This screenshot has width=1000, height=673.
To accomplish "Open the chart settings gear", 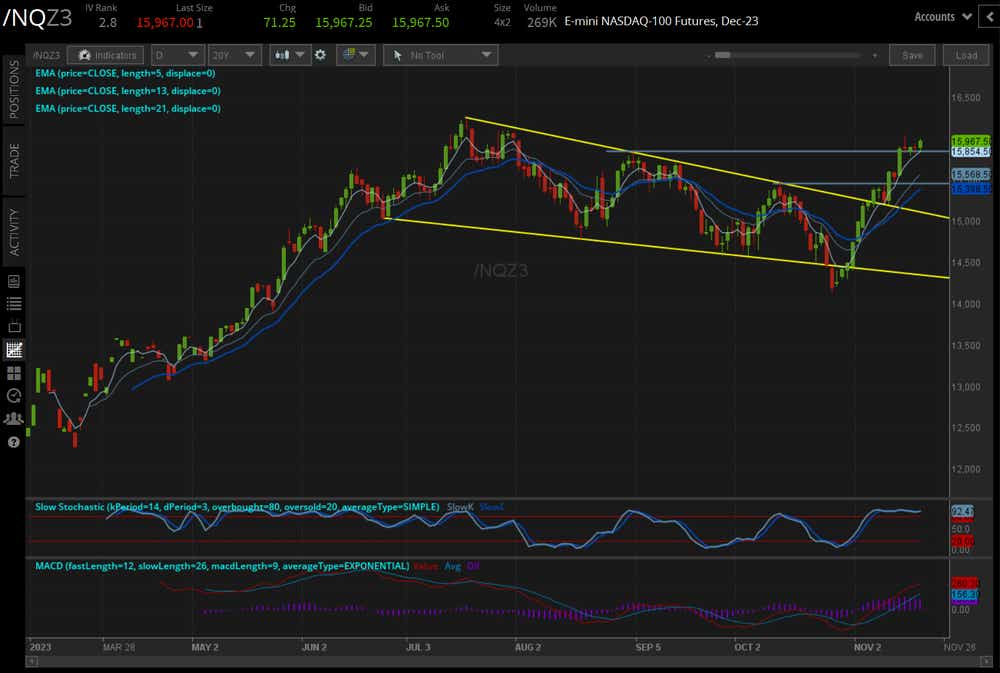I will [x=320, y=55].
